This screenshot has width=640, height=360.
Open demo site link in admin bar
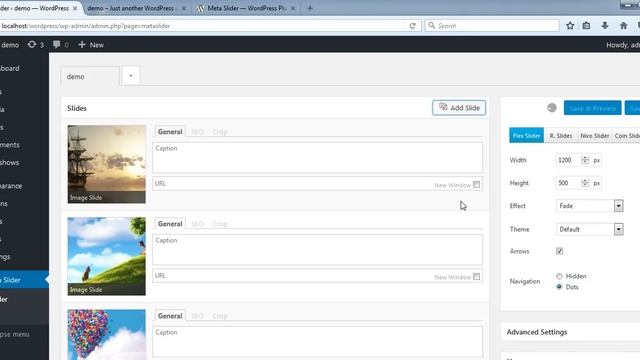(10, 45)
